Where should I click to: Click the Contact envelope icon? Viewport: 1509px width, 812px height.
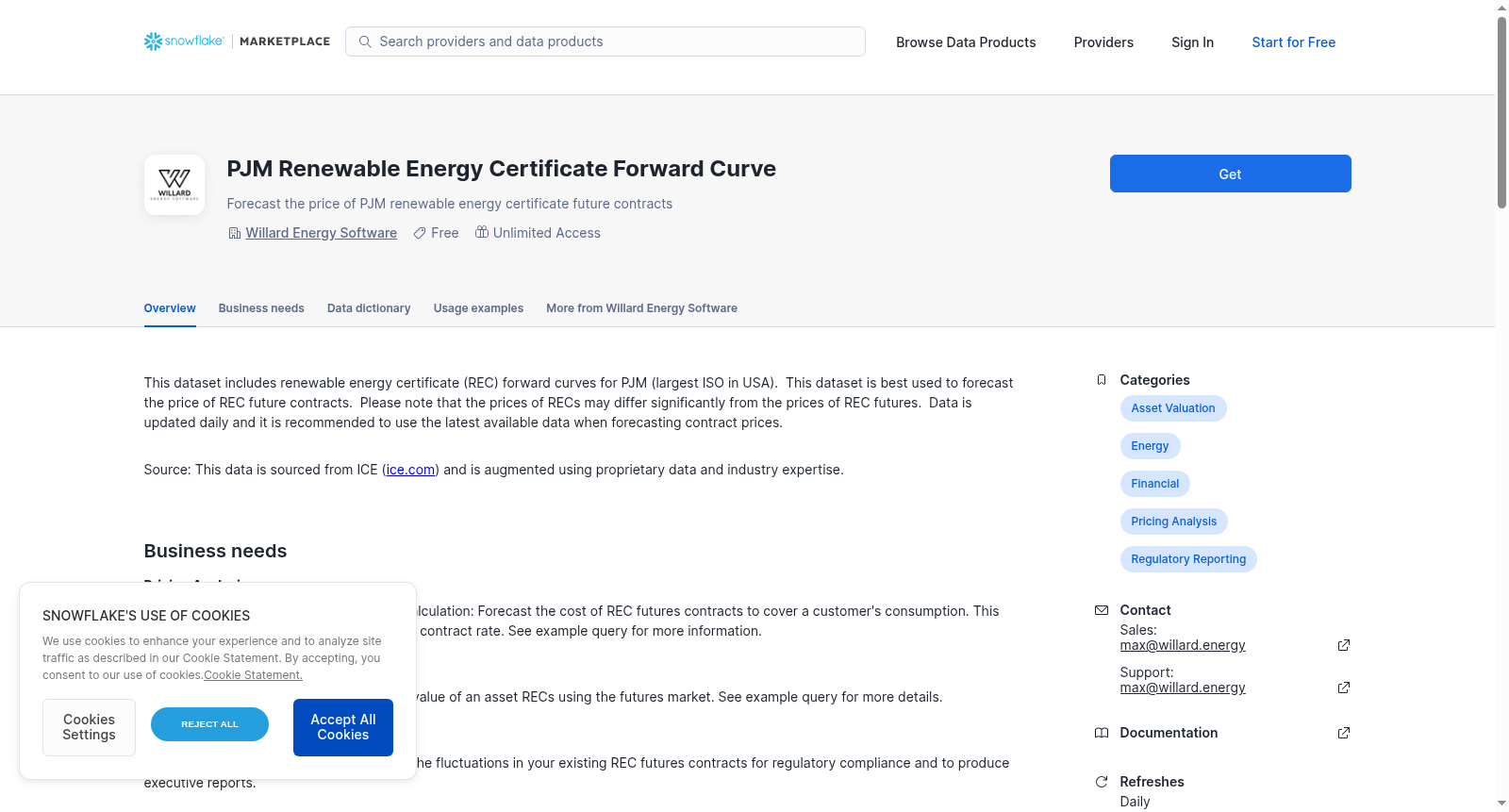point(1102,610)
